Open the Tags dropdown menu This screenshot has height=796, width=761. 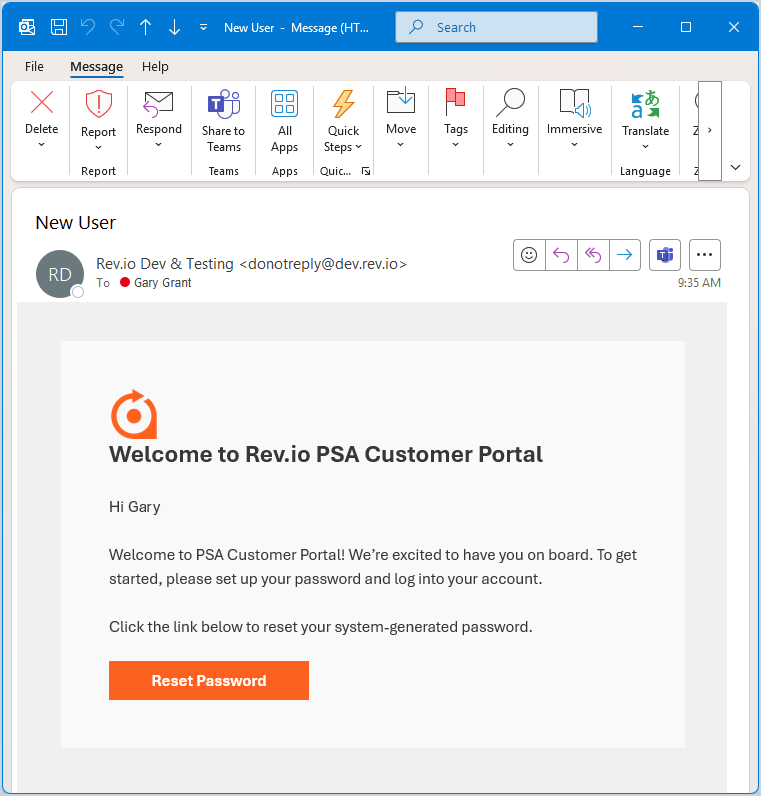point(456,144)
